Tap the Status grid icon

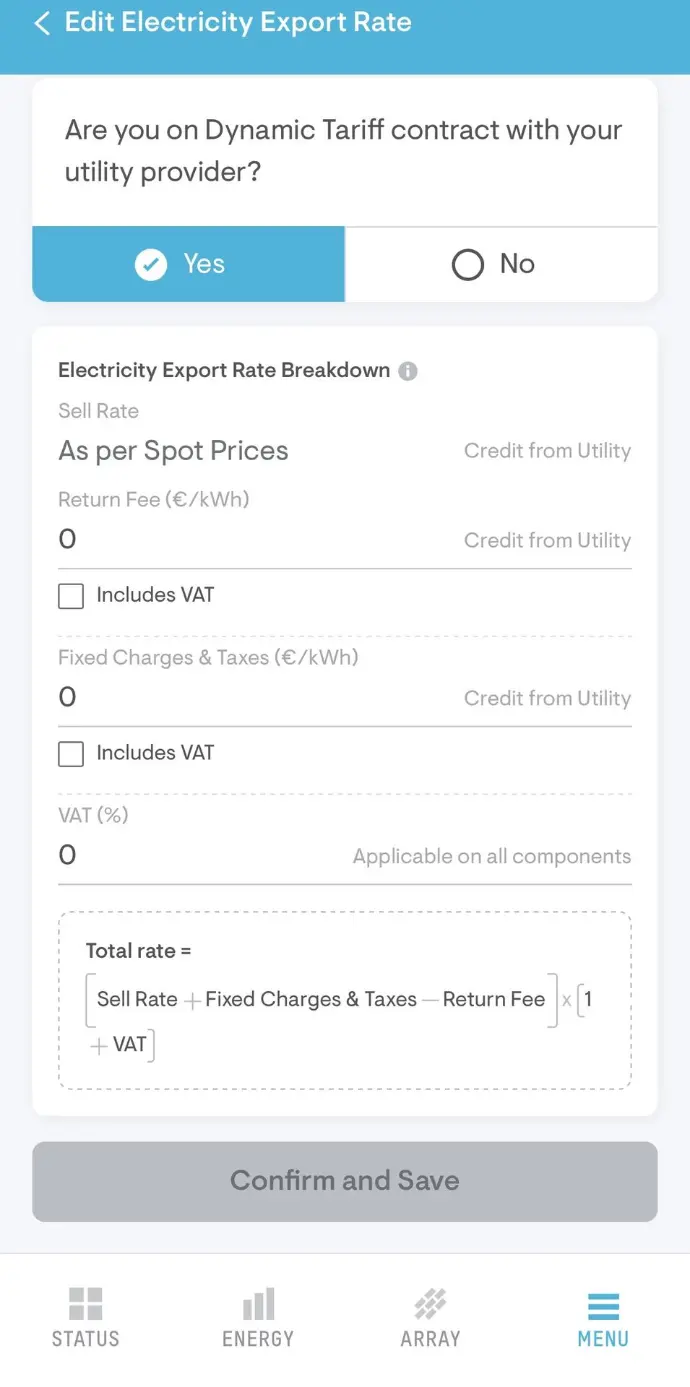(x=86, y=1303)
